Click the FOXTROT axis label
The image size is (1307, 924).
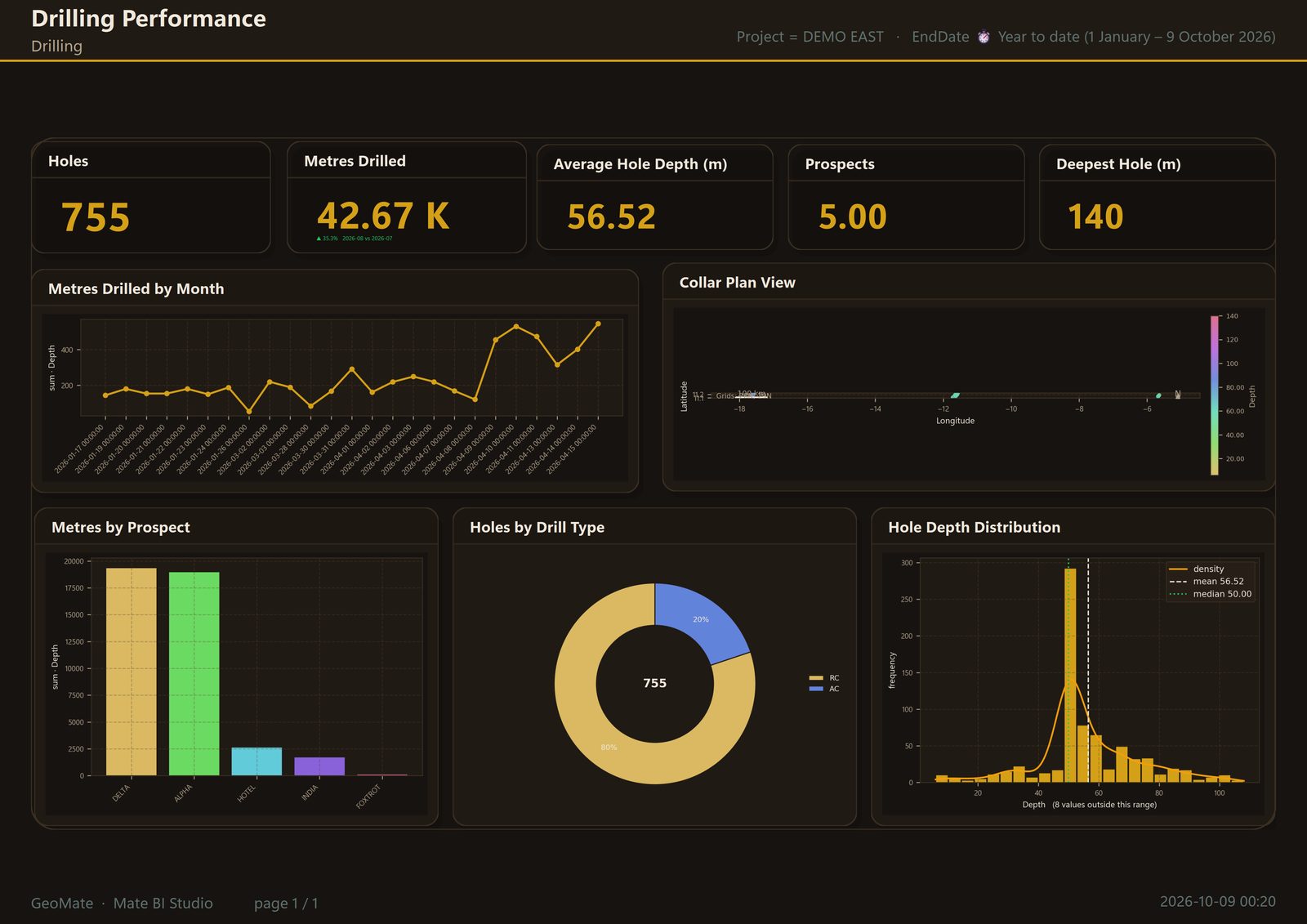click(368, 797)
